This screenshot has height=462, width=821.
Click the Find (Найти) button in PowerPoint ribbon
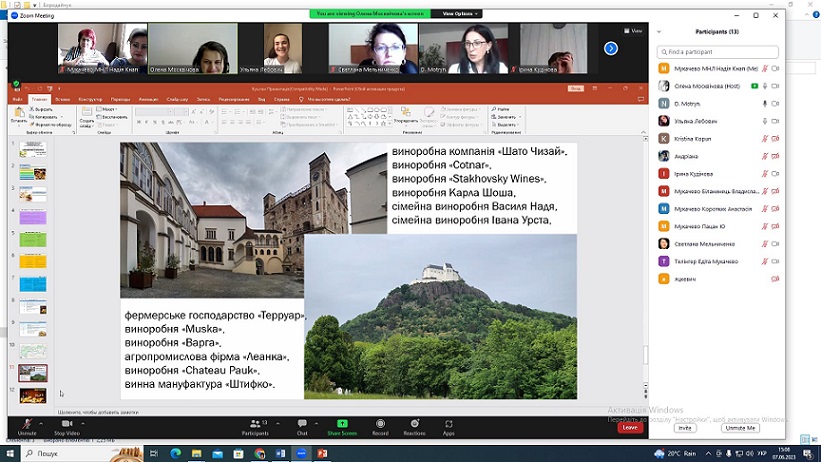pos(501,109)
